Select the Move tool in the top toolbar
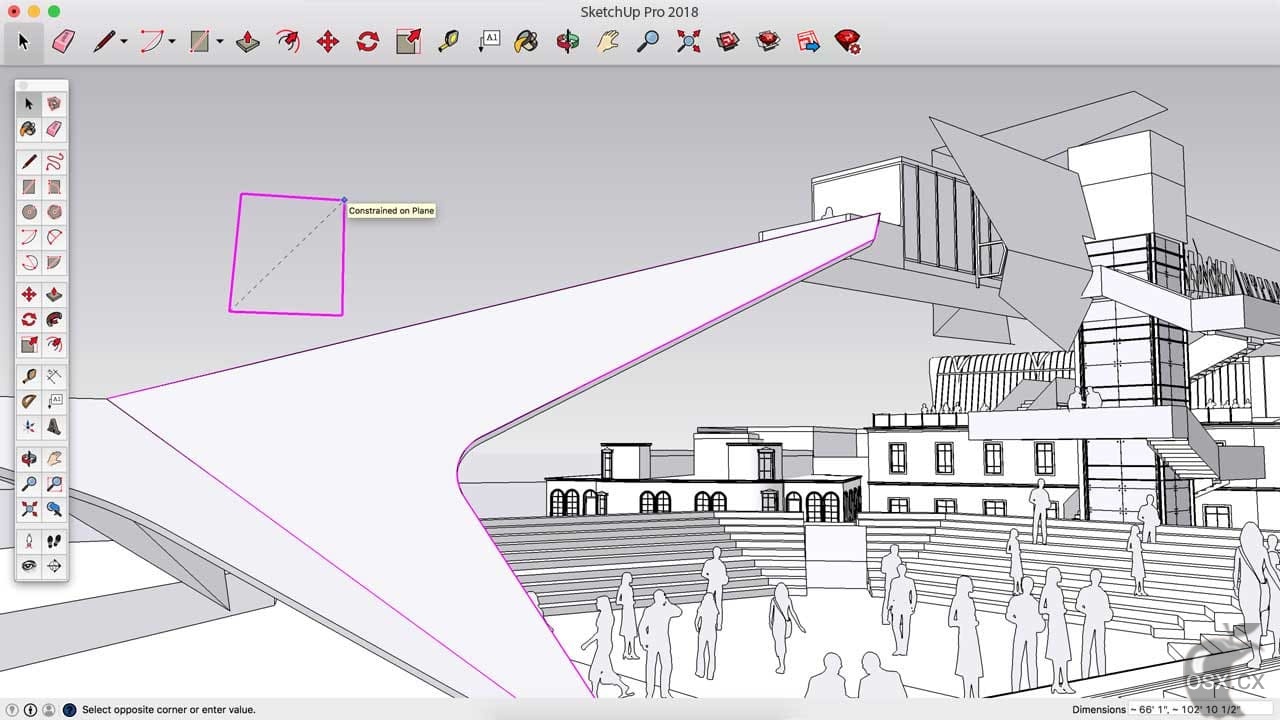This screenshot has width=1280, height=720. click(x=327, y=41)
